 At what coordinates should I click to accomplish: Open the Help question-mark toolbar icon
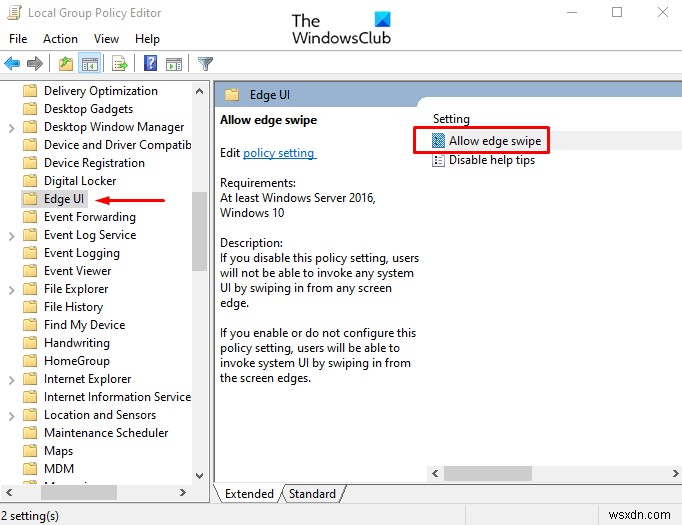pyautogui.click(x=150, y=64)
